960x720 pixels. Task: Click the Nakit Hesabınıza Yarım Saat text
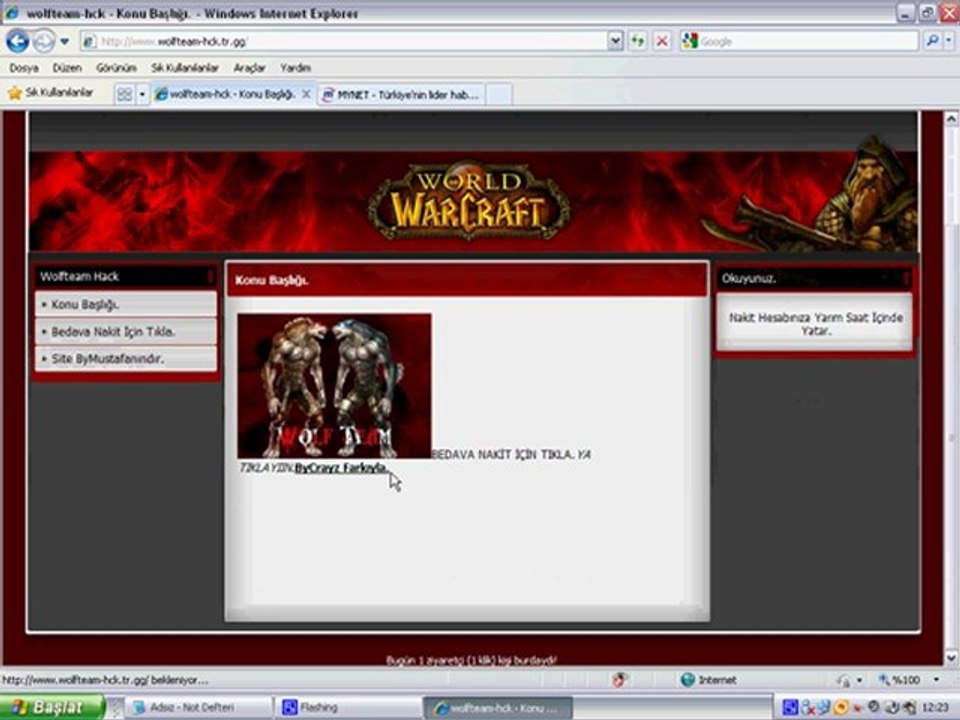click(x=816, y=324)
